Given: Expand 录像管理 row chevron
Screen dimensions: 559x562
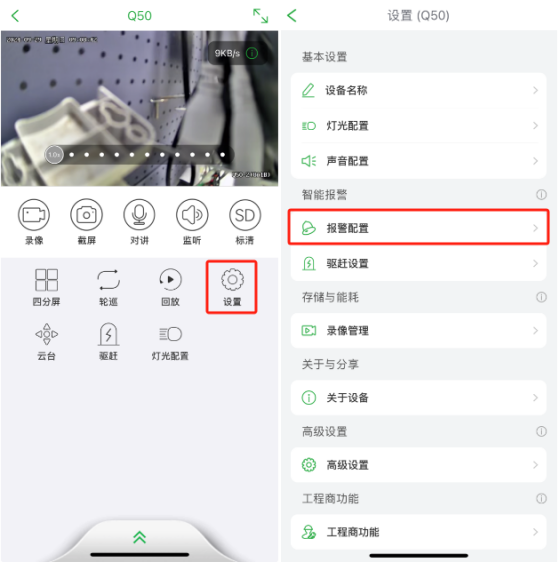Looking at the screenshot, I should point(535,330).
